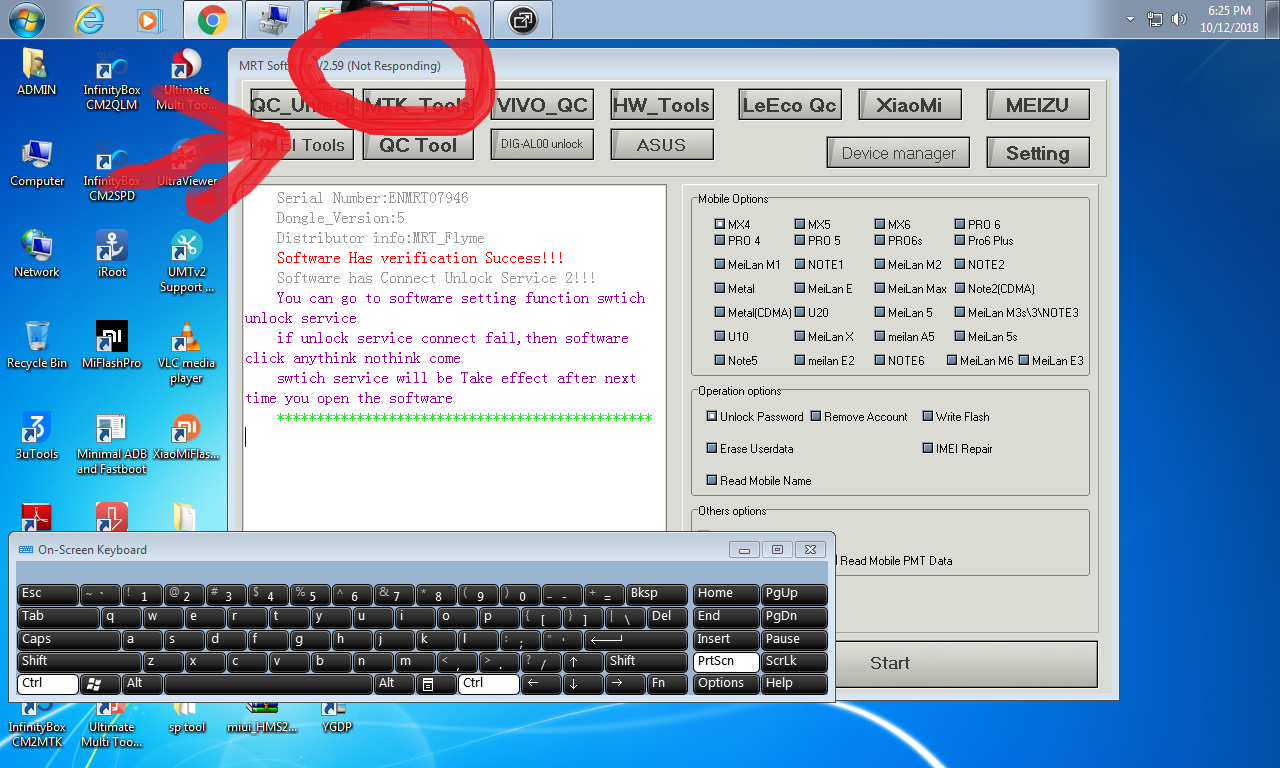Click the volume icon in system tray
This screenshot has width=1280, height=768.
pyautogui.click(x=1179, y=19)
